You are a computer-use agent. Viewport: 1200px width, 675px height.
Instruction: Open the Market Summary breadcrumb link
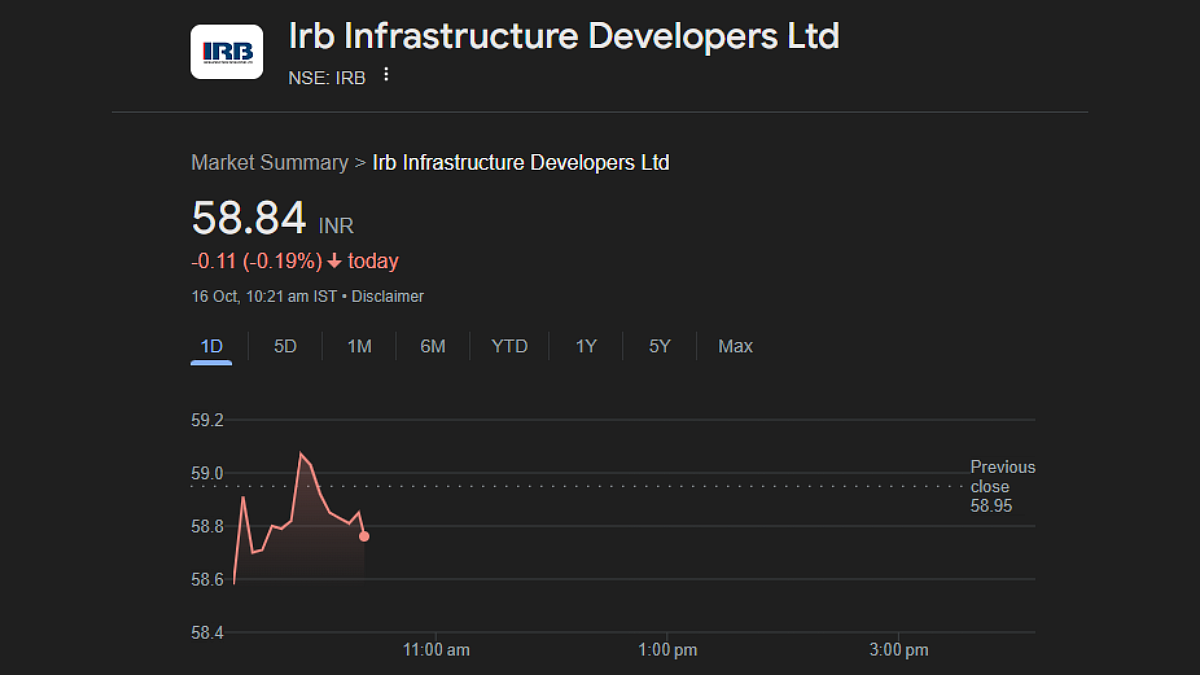pyautogui.click(x=269, y=162)
